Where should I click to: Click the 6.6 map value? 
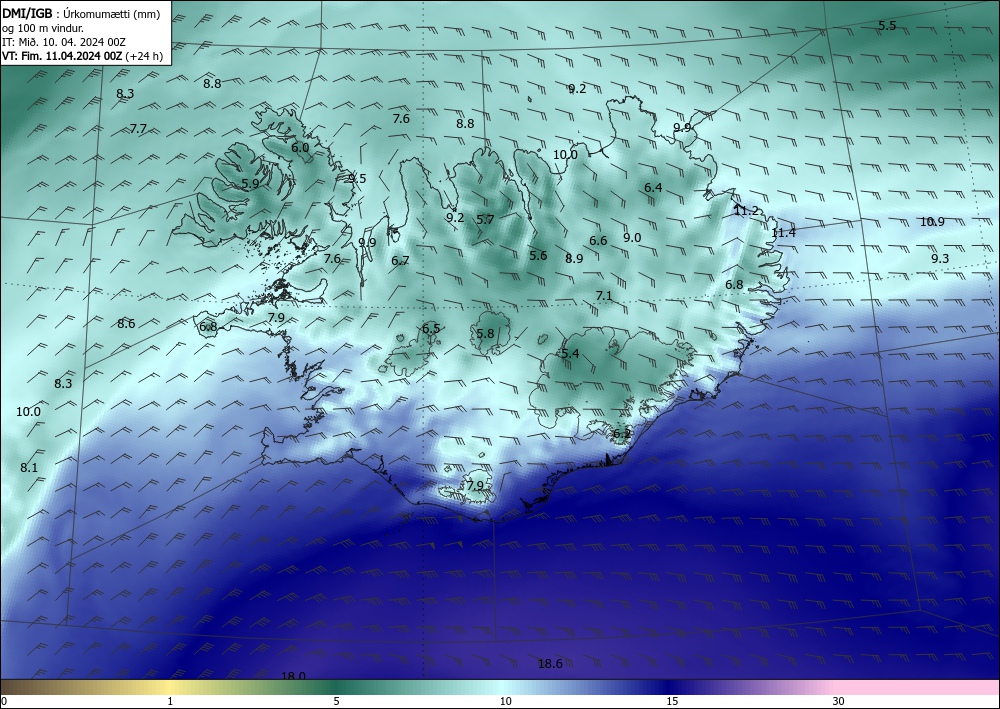[x=598, y=240]
